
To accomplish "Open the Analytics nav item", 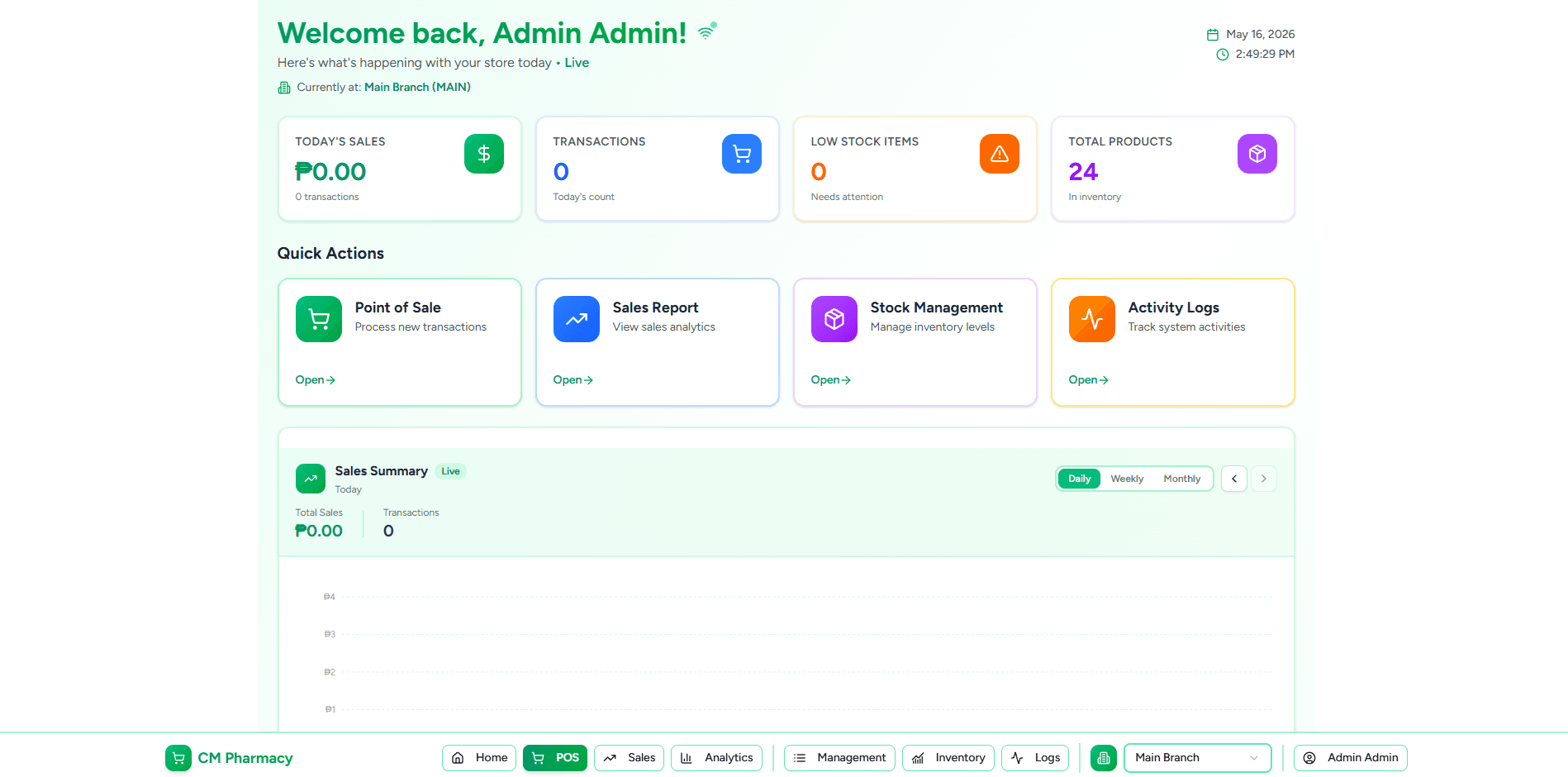I will pyautogui.click(x=716, y=758).
